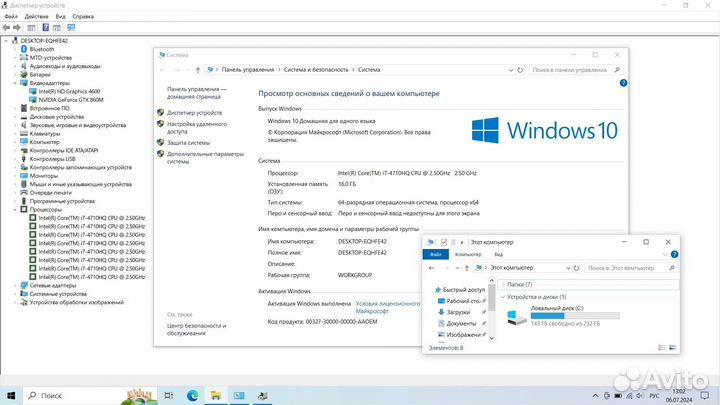Click the scan hardware monitor icon in Device Manager toolbar

tap(71, 28)
